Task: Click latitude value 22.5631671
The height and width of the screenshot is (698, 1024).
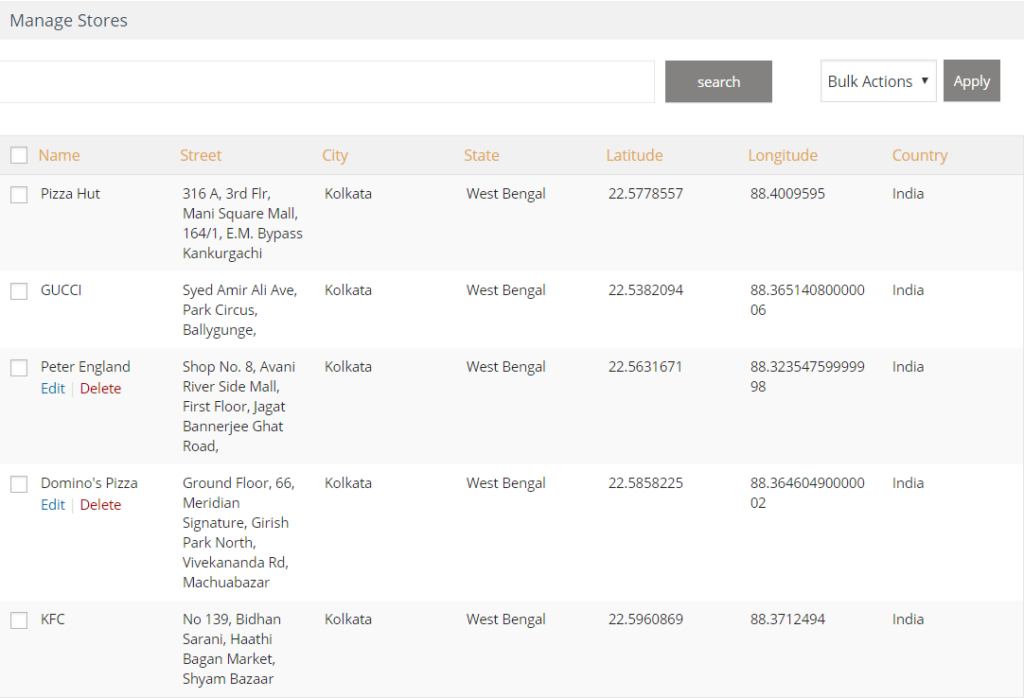Action: click(645, 367)
